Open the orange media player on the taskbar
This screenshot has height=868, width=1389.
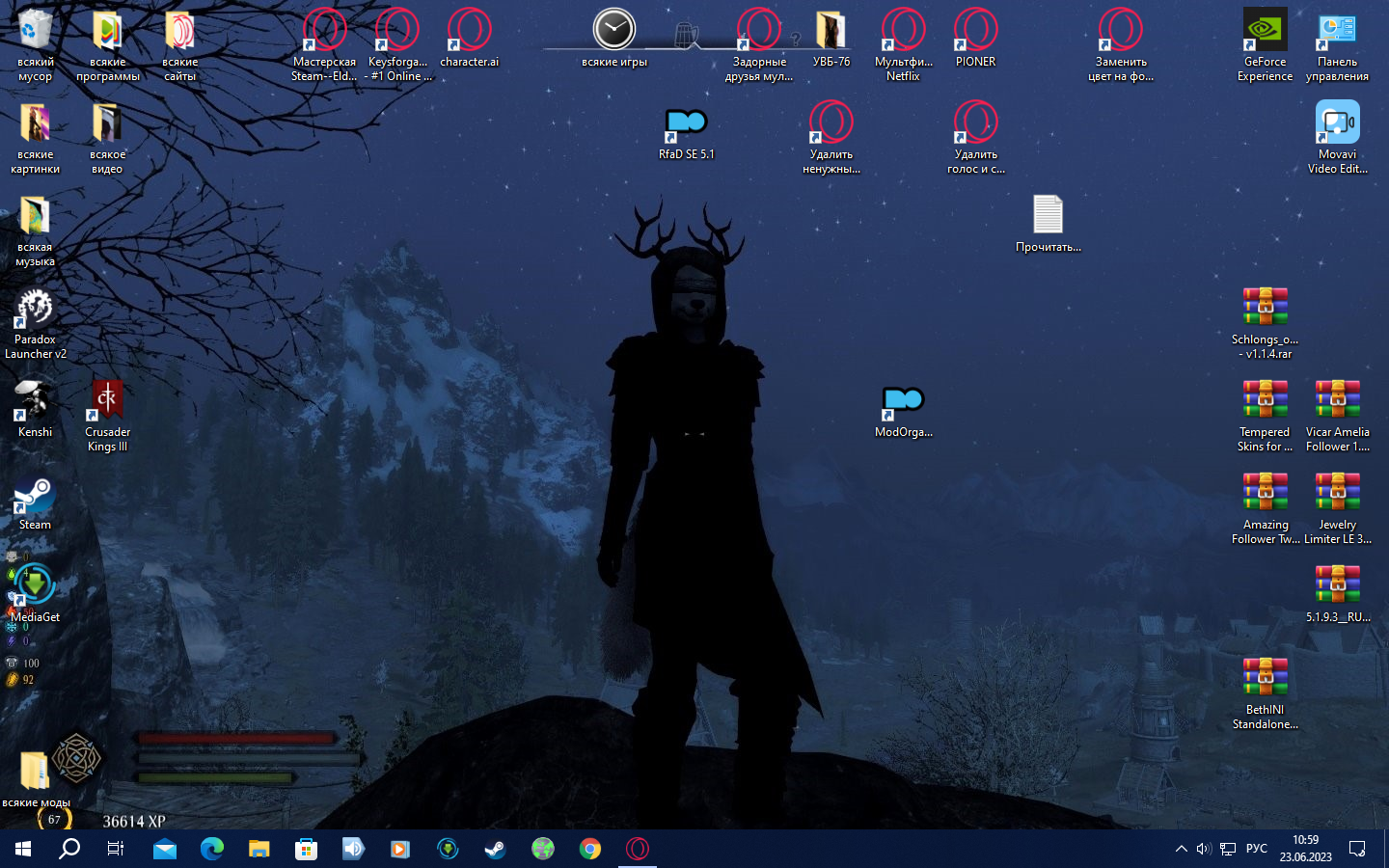[x=400, y=849]
